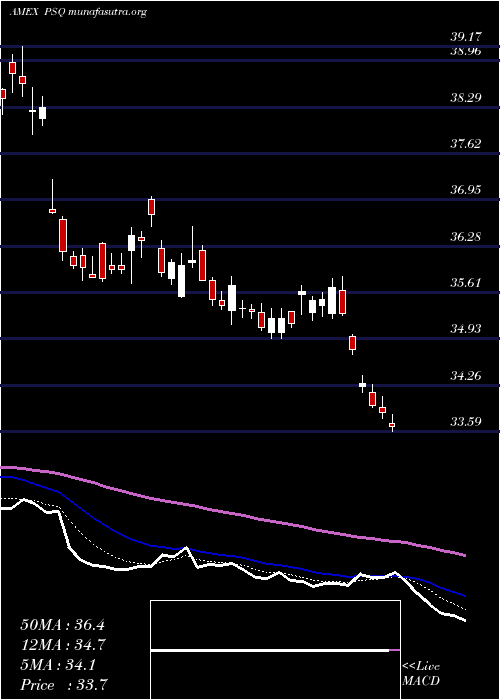Click the 34.93 price label
The width and height of the screenshot is (500, 700).
pyautogui.click(x=466, y=329)
